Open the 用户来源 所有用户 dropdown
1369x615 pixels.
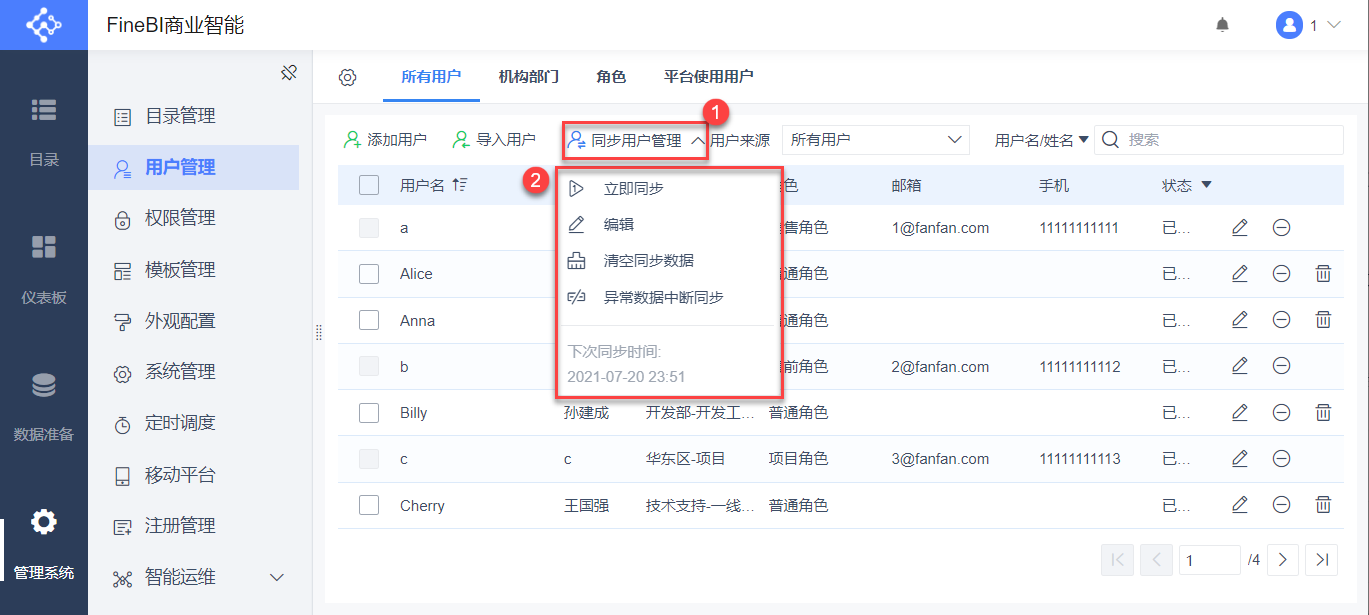(x=875, y=140)
